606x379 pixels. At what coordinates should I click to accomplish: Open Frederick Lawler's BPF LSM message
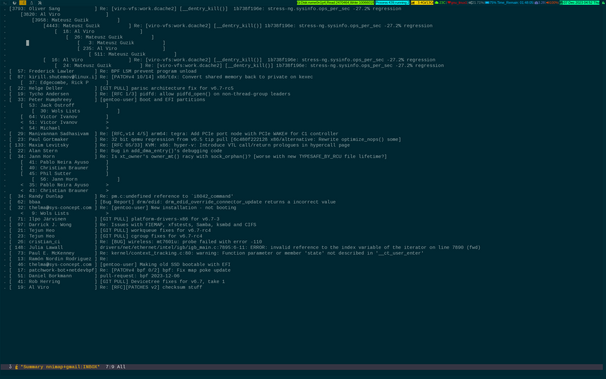point(103,71)
